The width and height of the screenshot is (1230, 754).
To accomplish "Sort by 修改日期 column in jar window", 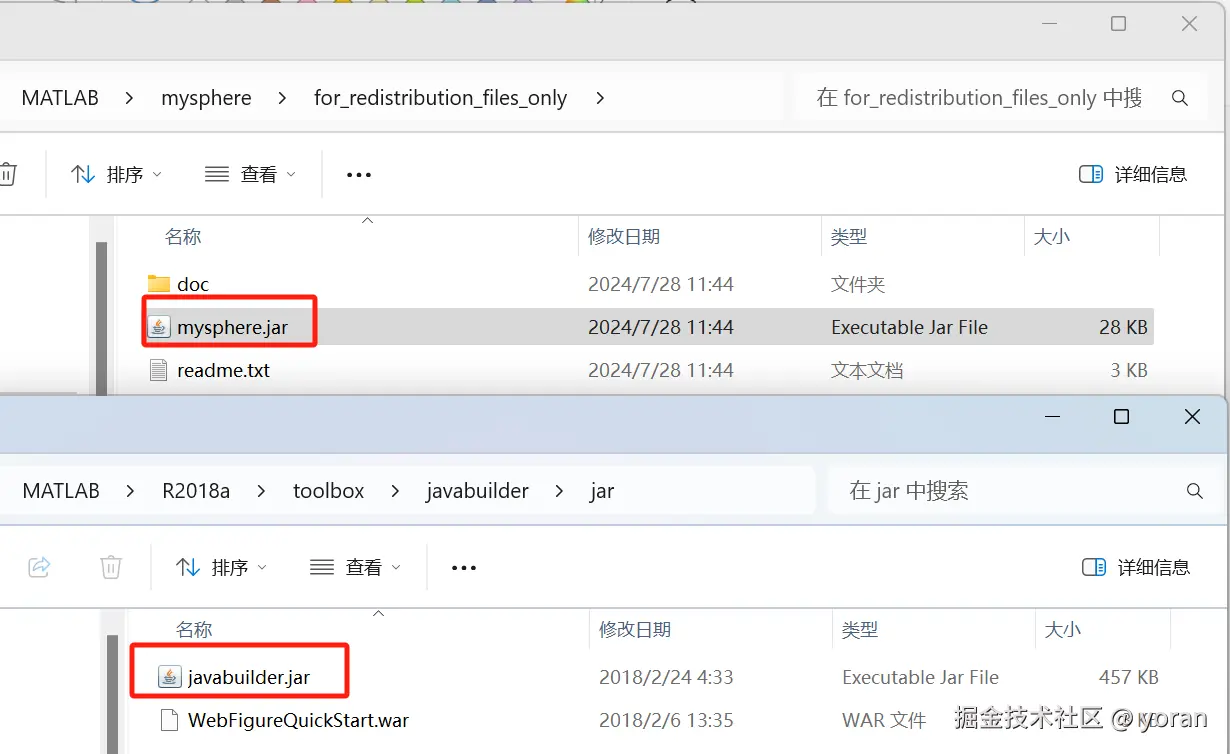I will pos(635,630).
